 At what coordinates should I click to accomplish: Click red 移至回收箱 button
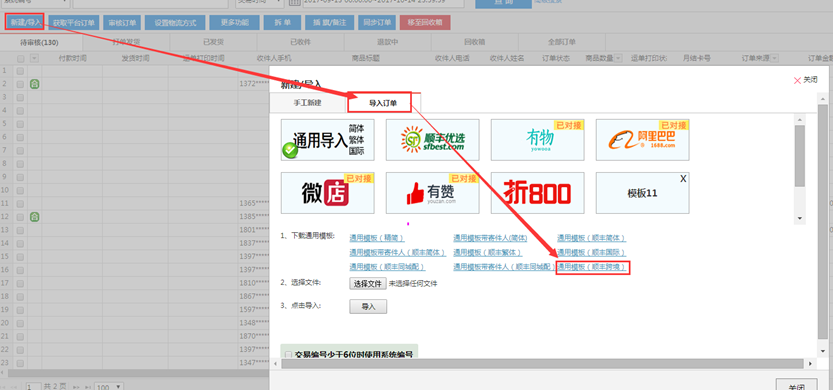tap(426, 23)
